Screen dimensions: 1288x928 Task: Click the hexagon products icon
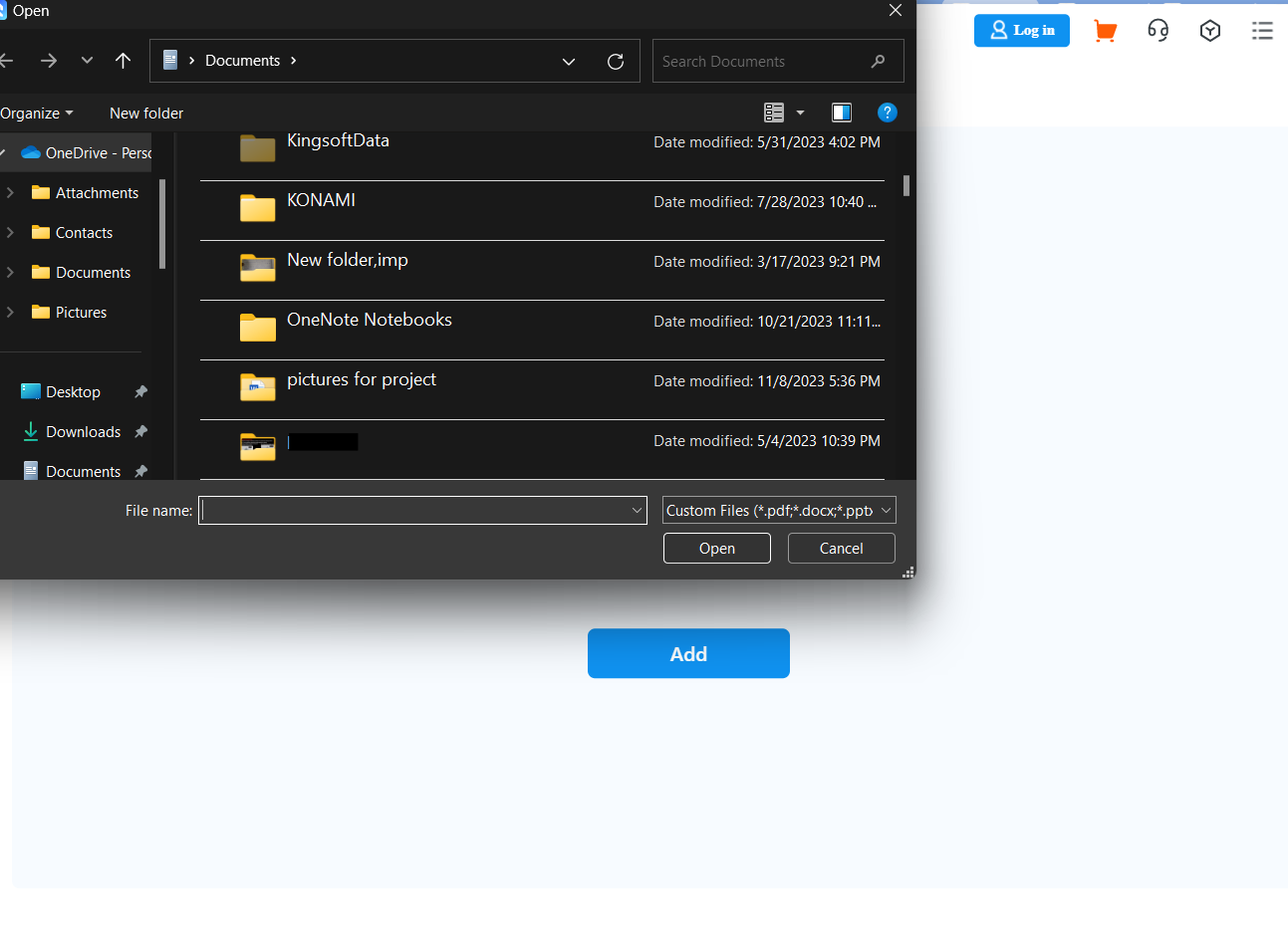[1209, 31]
